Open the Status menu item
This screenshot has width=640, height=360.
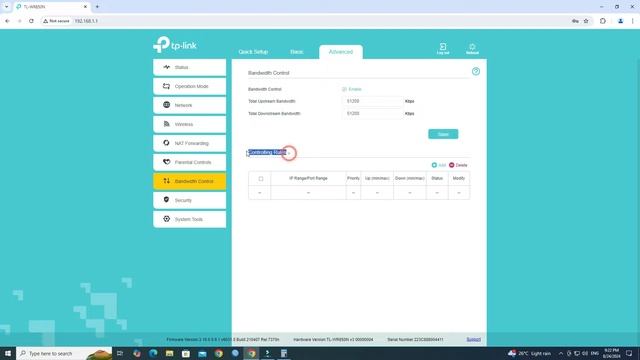(189, 67)
